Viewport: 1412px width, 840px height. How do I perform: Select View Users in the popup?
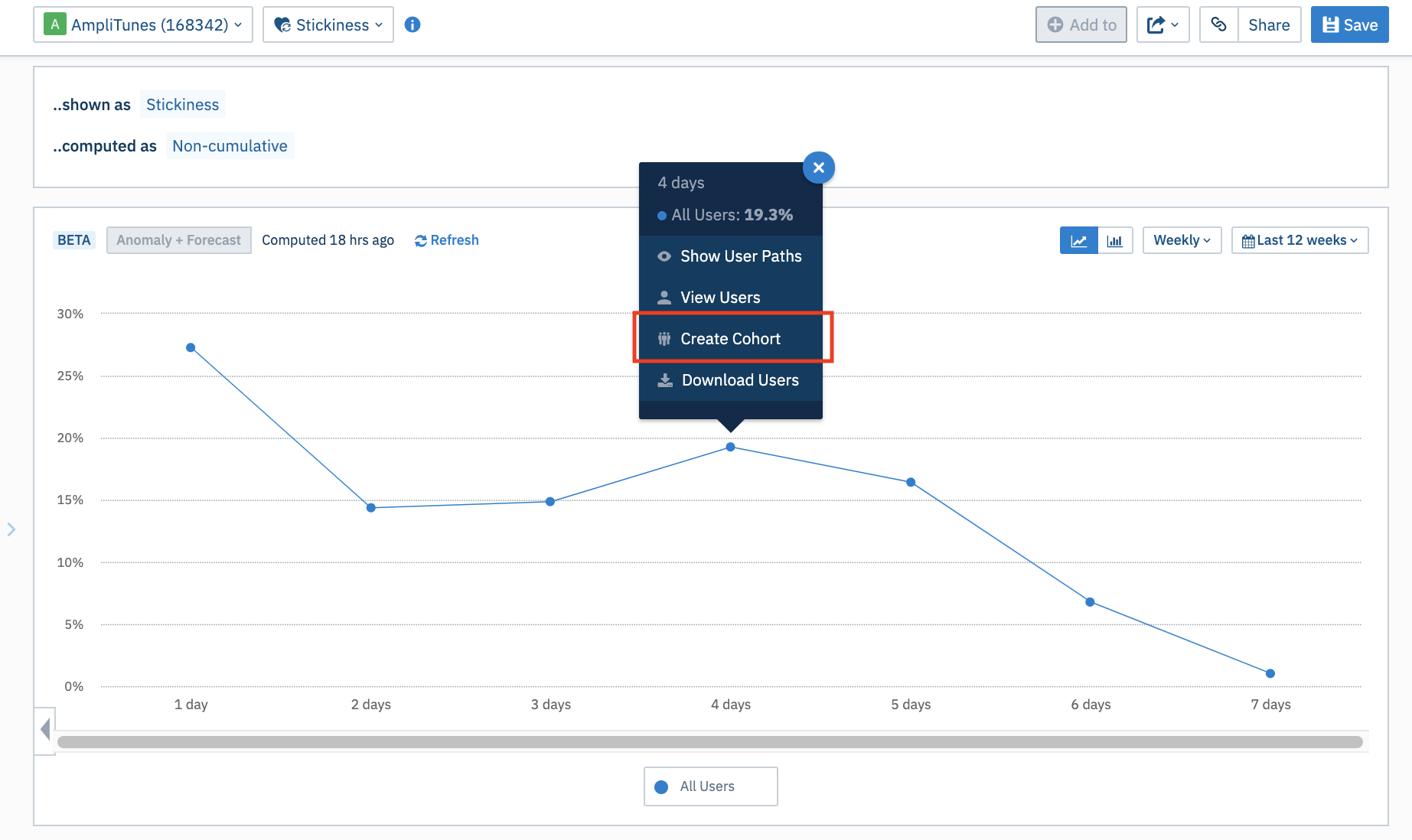731,298
